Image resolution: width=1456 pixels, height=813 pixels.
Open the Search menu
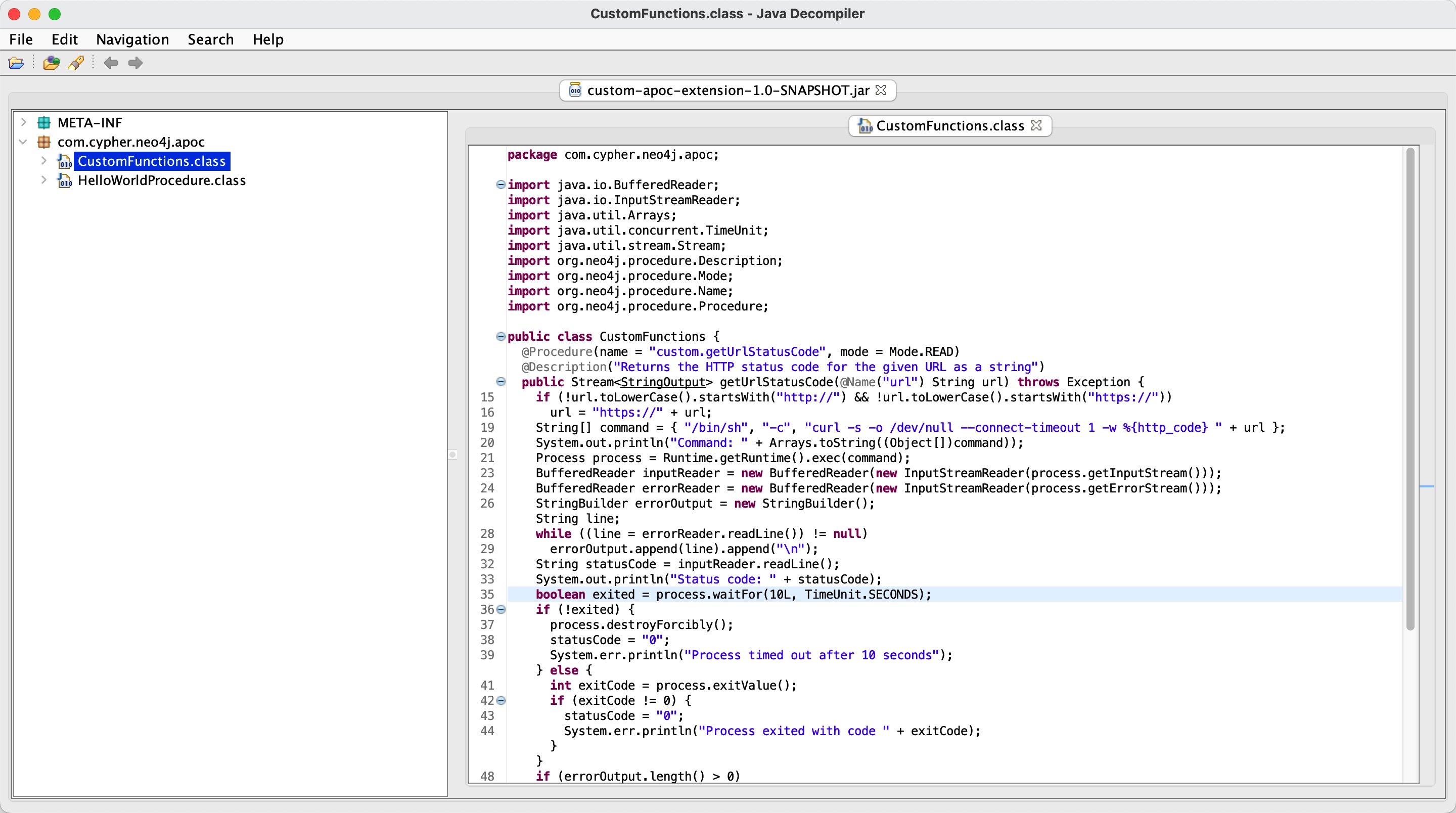pos(210,39)
